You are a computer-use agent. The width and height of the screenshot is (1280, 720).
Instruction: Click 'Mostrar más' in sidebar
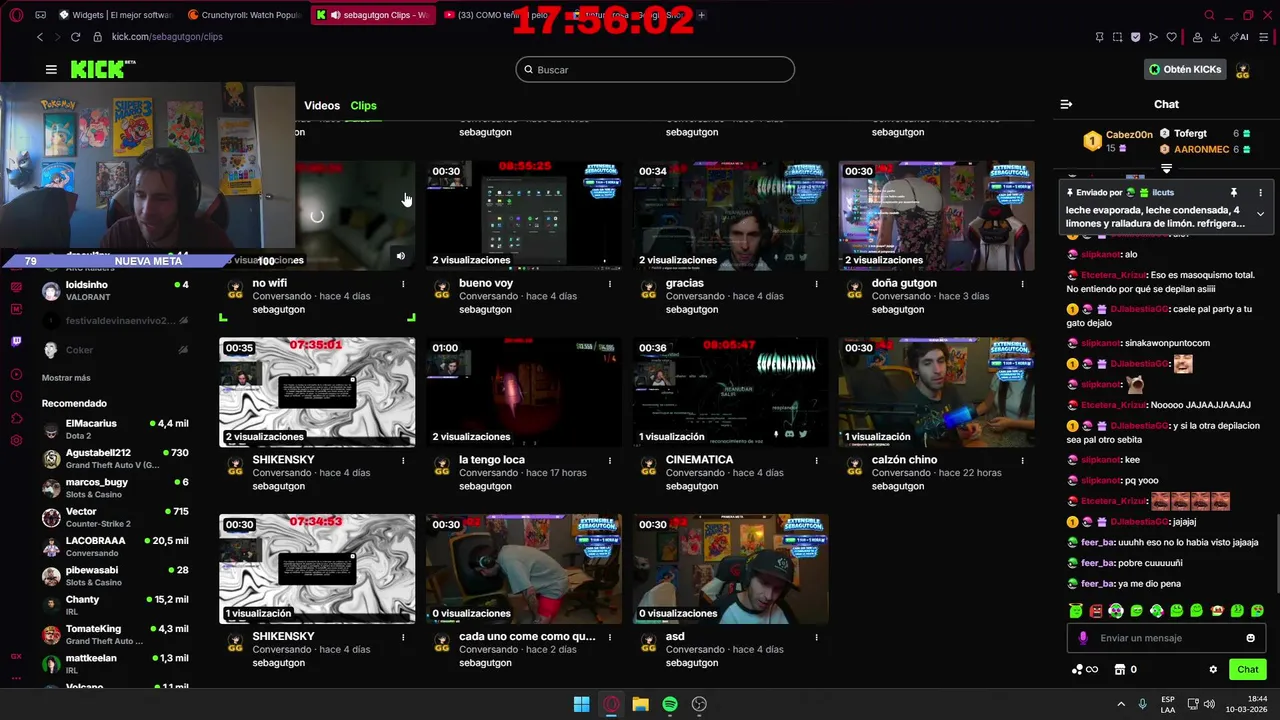[66, 378]
